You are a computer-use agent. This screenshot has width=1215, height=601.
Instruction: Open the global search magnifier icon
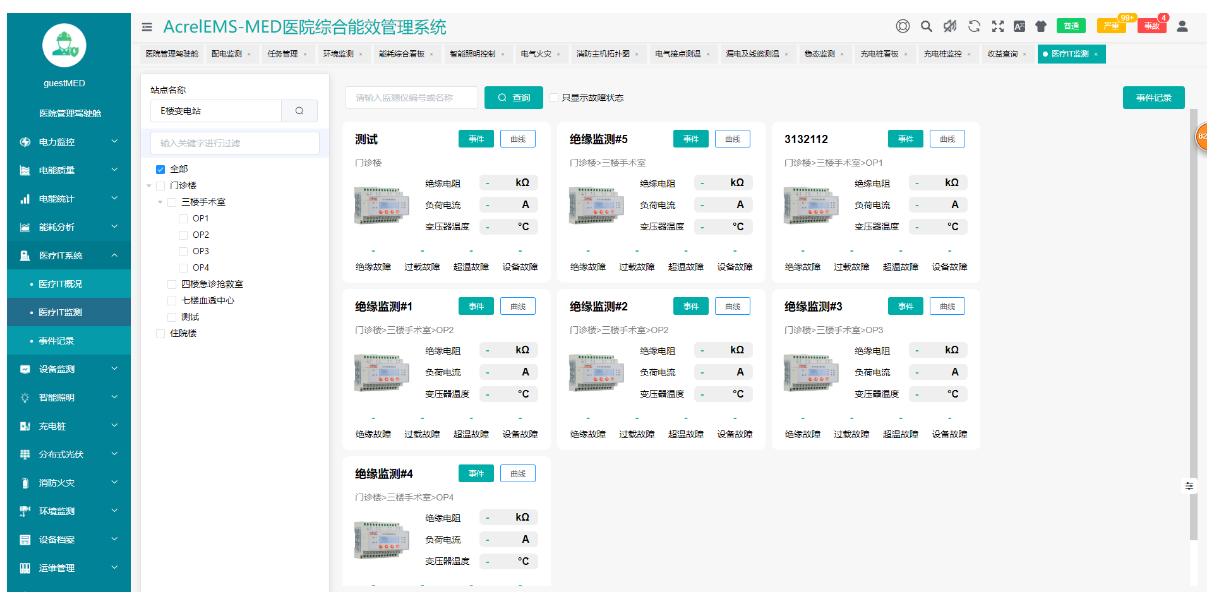pos(926,26)
